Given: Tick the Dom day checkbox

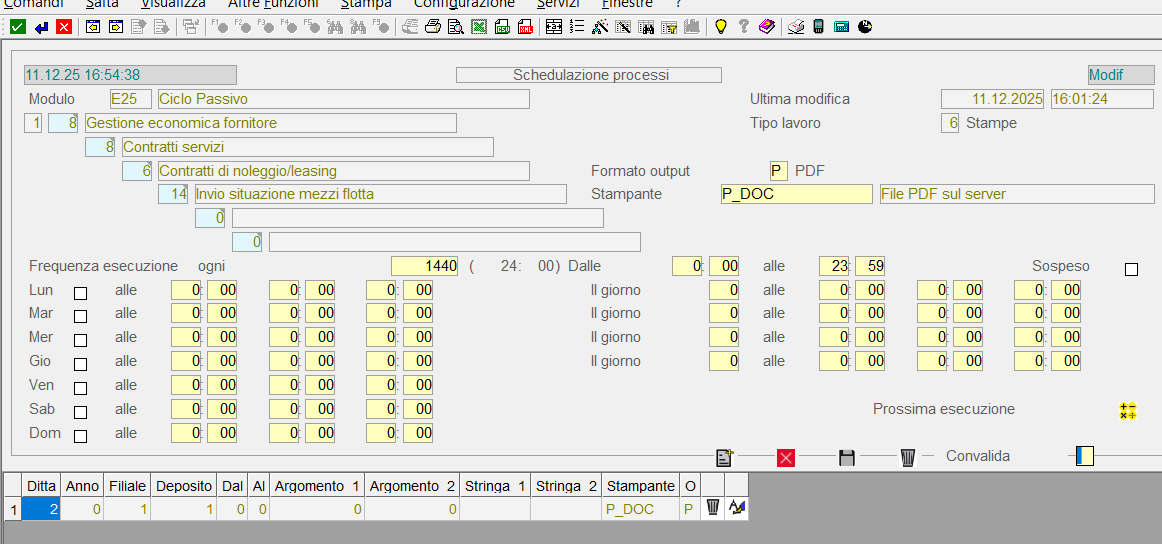Looking at the screenshot, I should pos(81,436).
